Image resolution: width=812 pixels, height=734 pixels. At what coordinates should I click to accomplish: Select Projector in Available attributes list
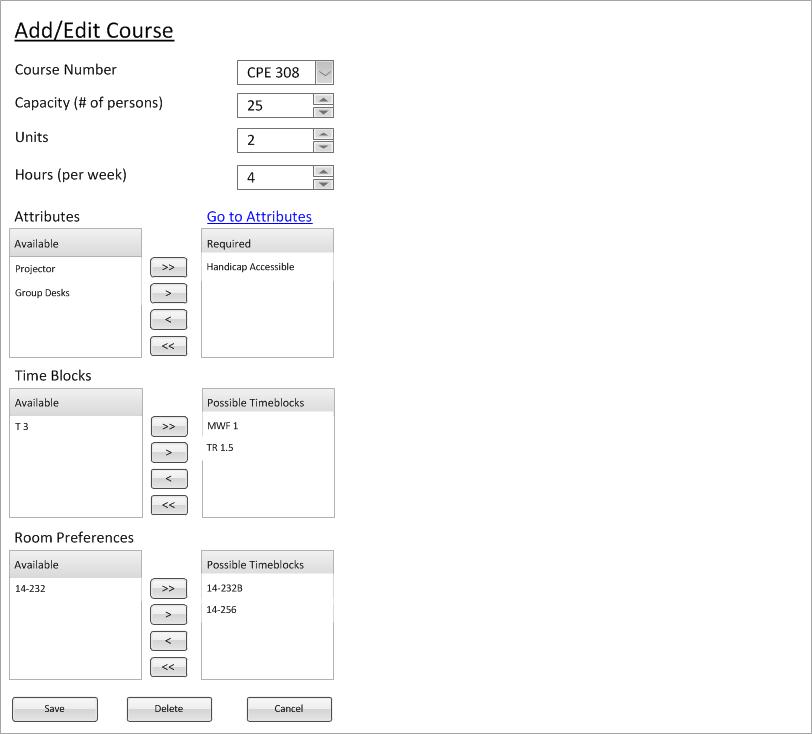pos(35,269)
